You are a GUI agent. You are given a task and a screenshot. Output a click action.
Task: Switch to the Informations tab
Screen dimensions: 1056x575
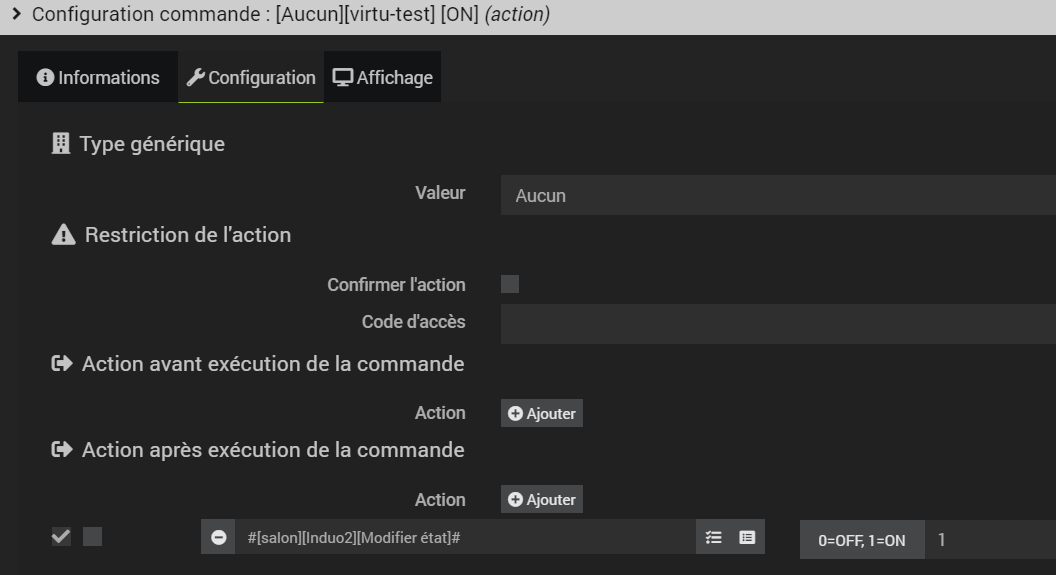point(98,78)
